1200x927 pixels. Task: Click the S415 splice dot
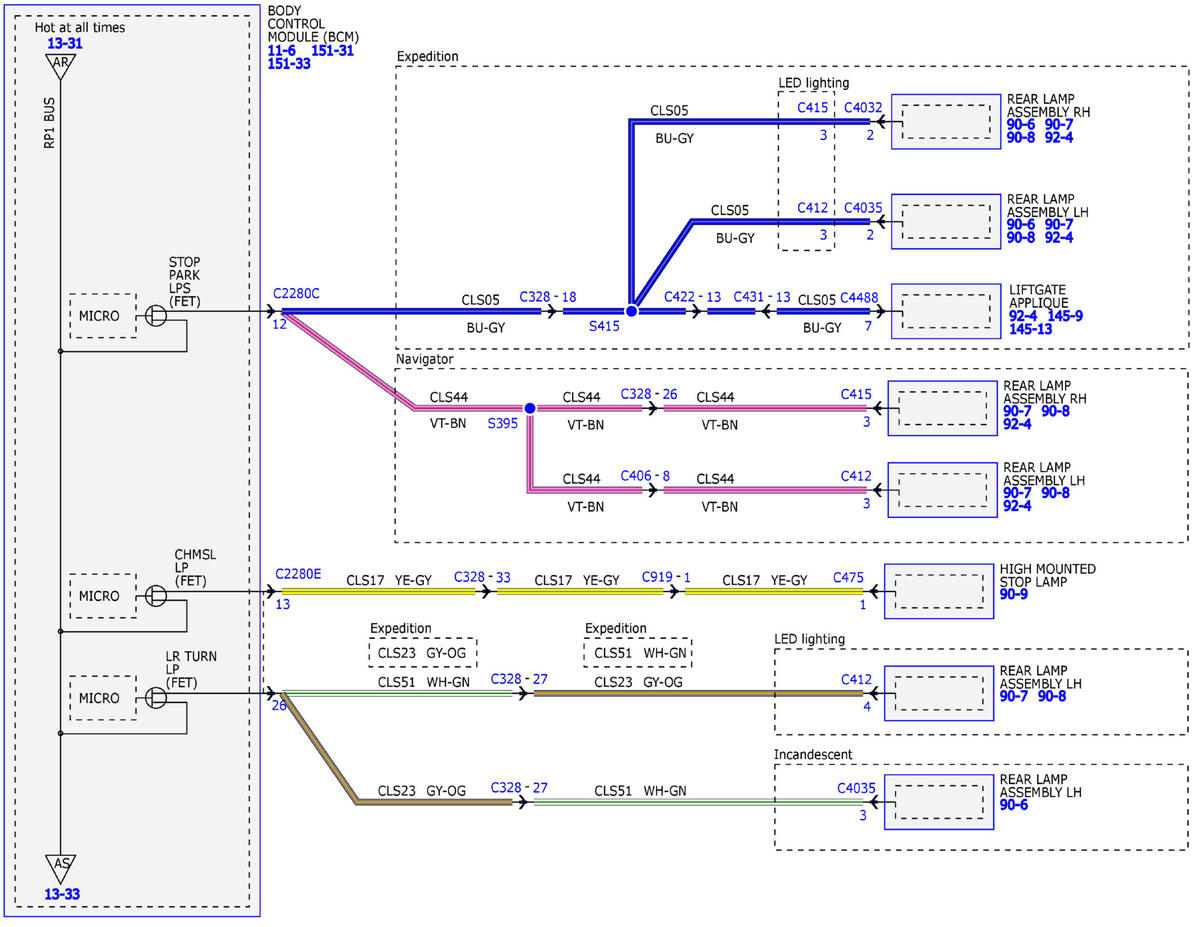point(631,311)
